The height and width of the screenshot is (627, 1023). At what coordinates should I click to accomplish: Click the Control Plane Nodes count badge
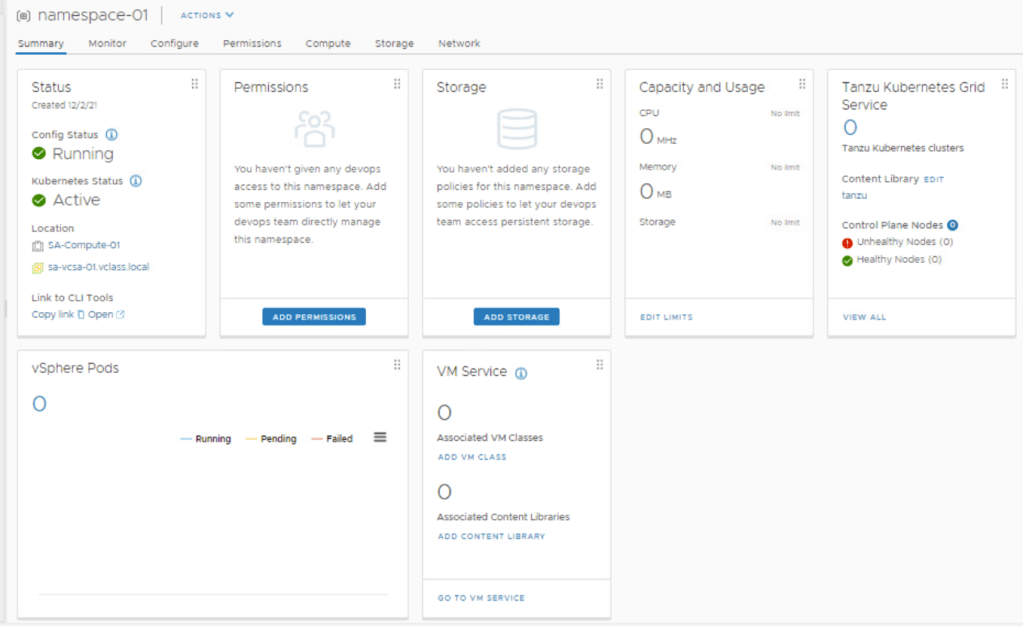coord(953,225)
